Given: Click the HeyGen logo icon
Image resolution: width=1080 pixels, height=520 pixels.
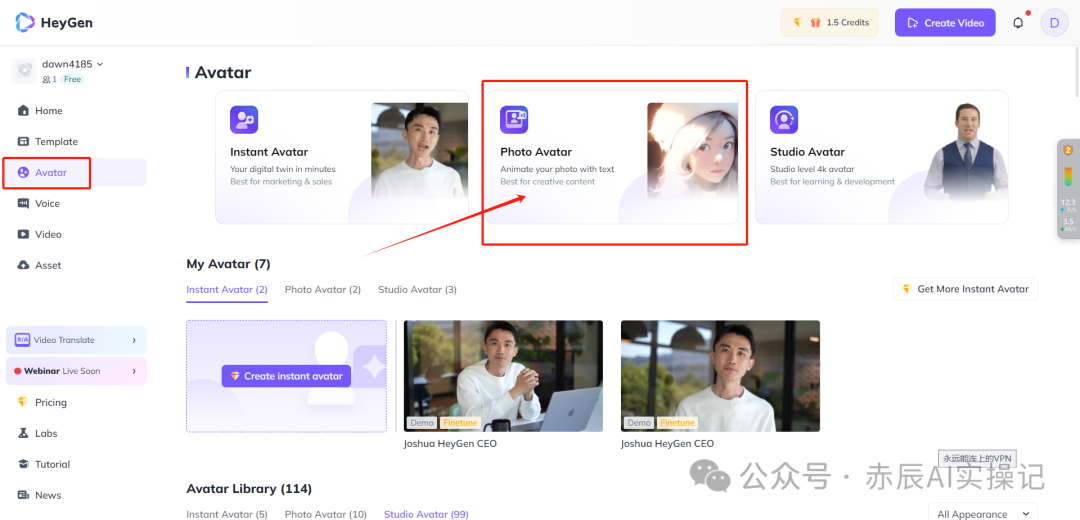Looking at the screenshot, I should 25,22.
